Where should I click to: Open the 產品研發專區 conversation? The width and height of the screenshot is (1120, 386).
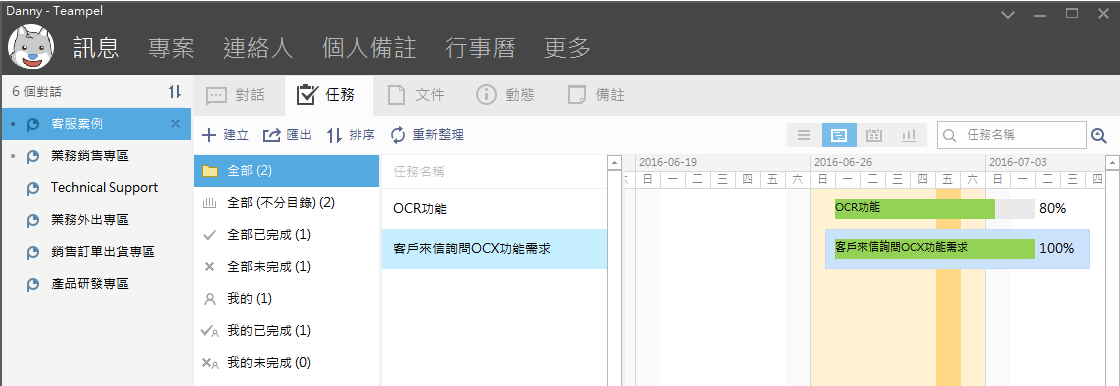(96, 284)
